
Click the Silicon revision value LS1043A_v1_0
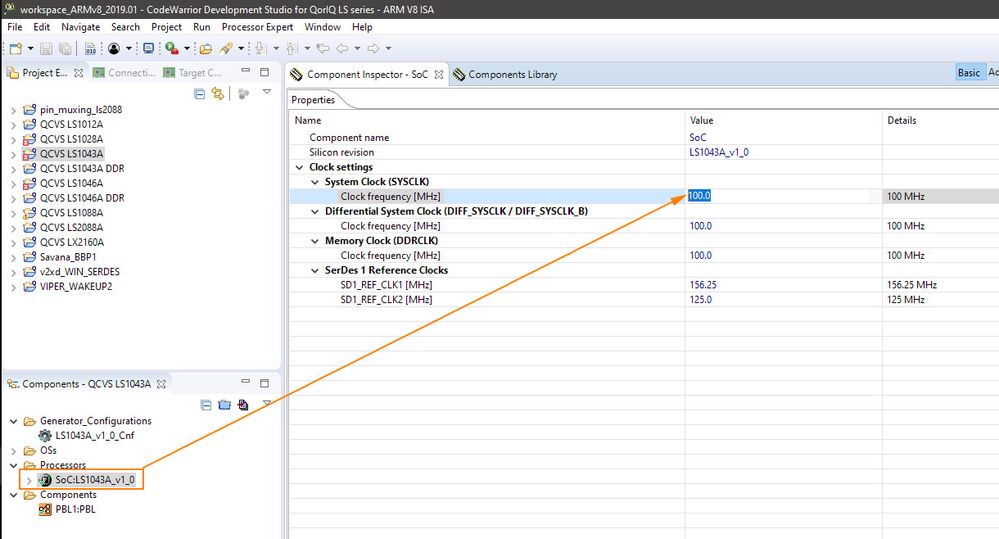point(719,152)
